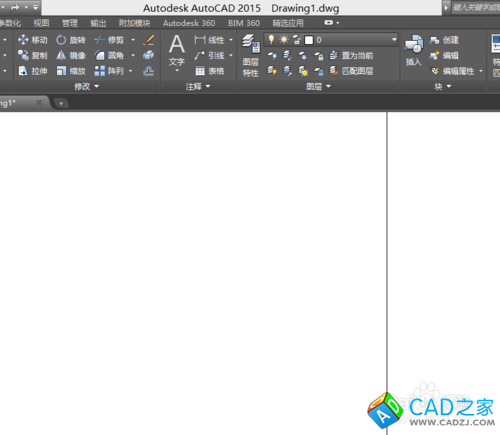The height and width of the screenshot is (435, 500).
Task: Expand the Fillet (圆角) dropdown arrow
Action: point(133,55)
